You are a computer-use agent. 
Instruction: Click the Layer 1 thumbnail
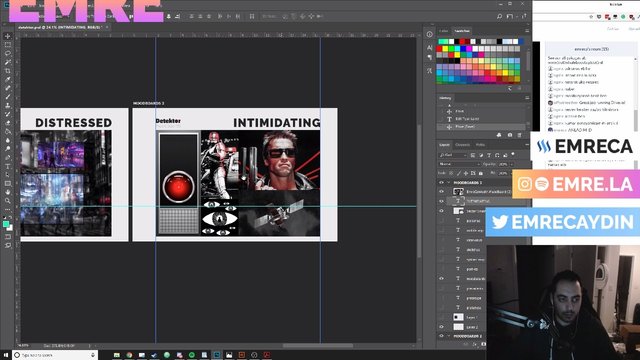click(458, 317)
